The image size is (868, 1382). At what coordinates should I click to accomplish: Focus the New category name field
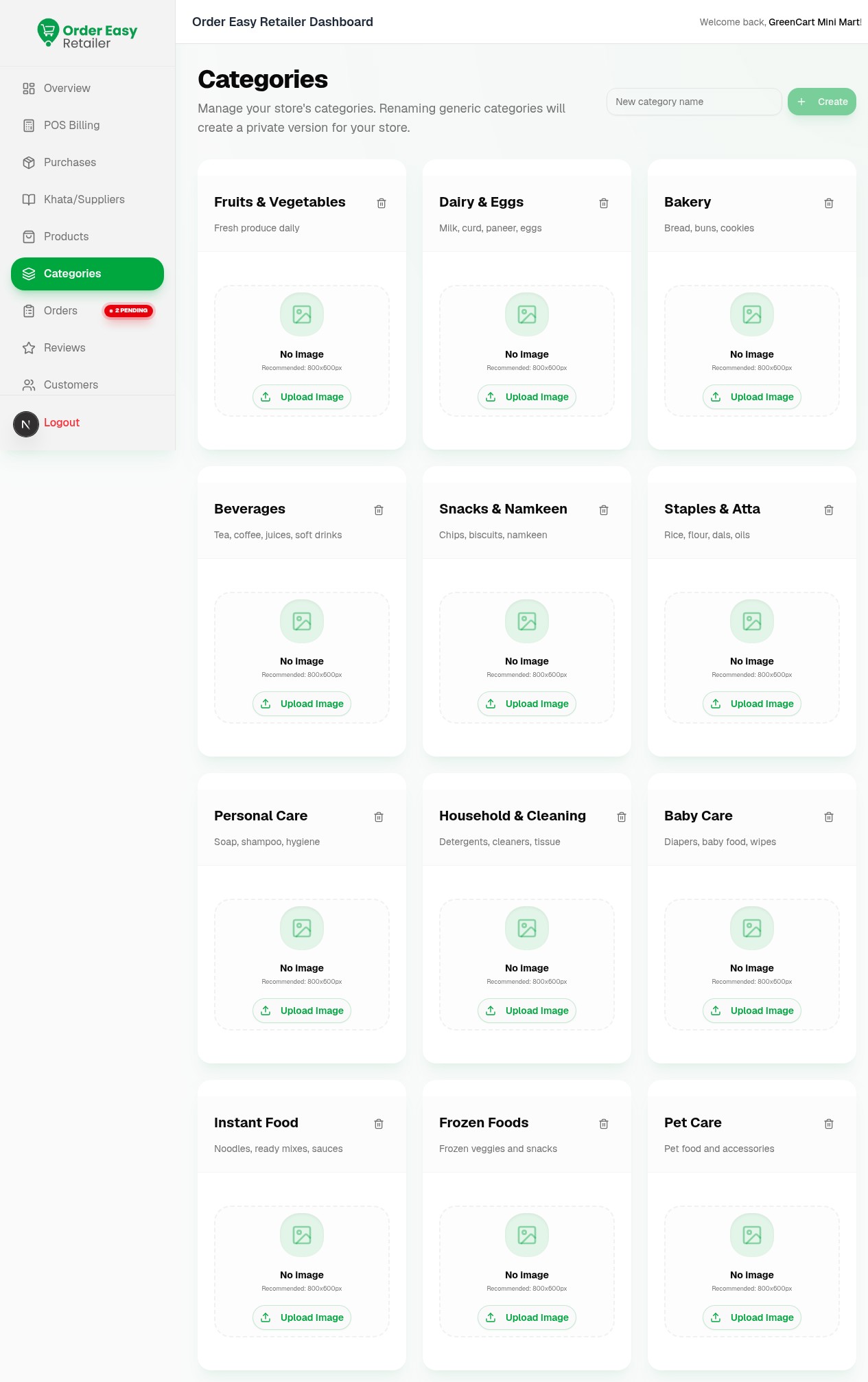click(x=694, y=102)
